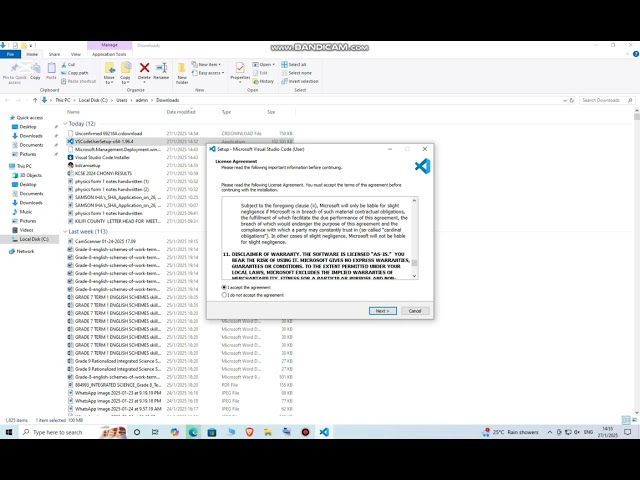This screenshot has height=480, width=640.
Task: Sort by Date modified column header
Action: click(x=181, y=112)
